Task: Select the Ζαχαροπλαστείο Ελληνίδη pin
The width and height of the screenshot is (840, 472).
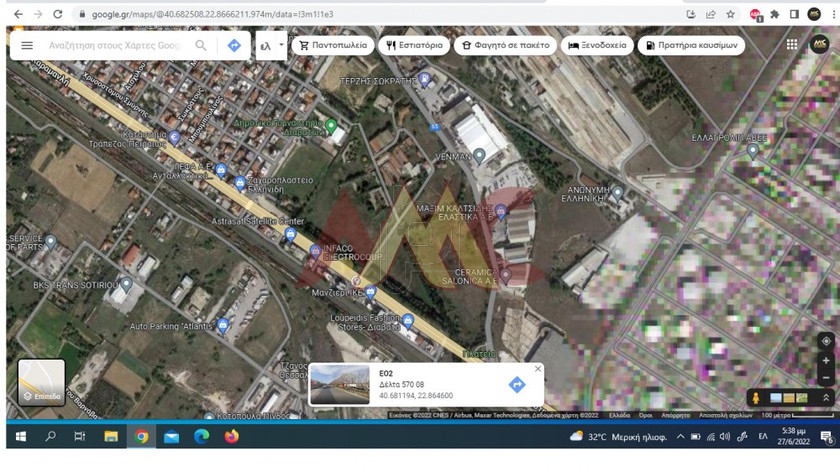Action: [240, 183]
